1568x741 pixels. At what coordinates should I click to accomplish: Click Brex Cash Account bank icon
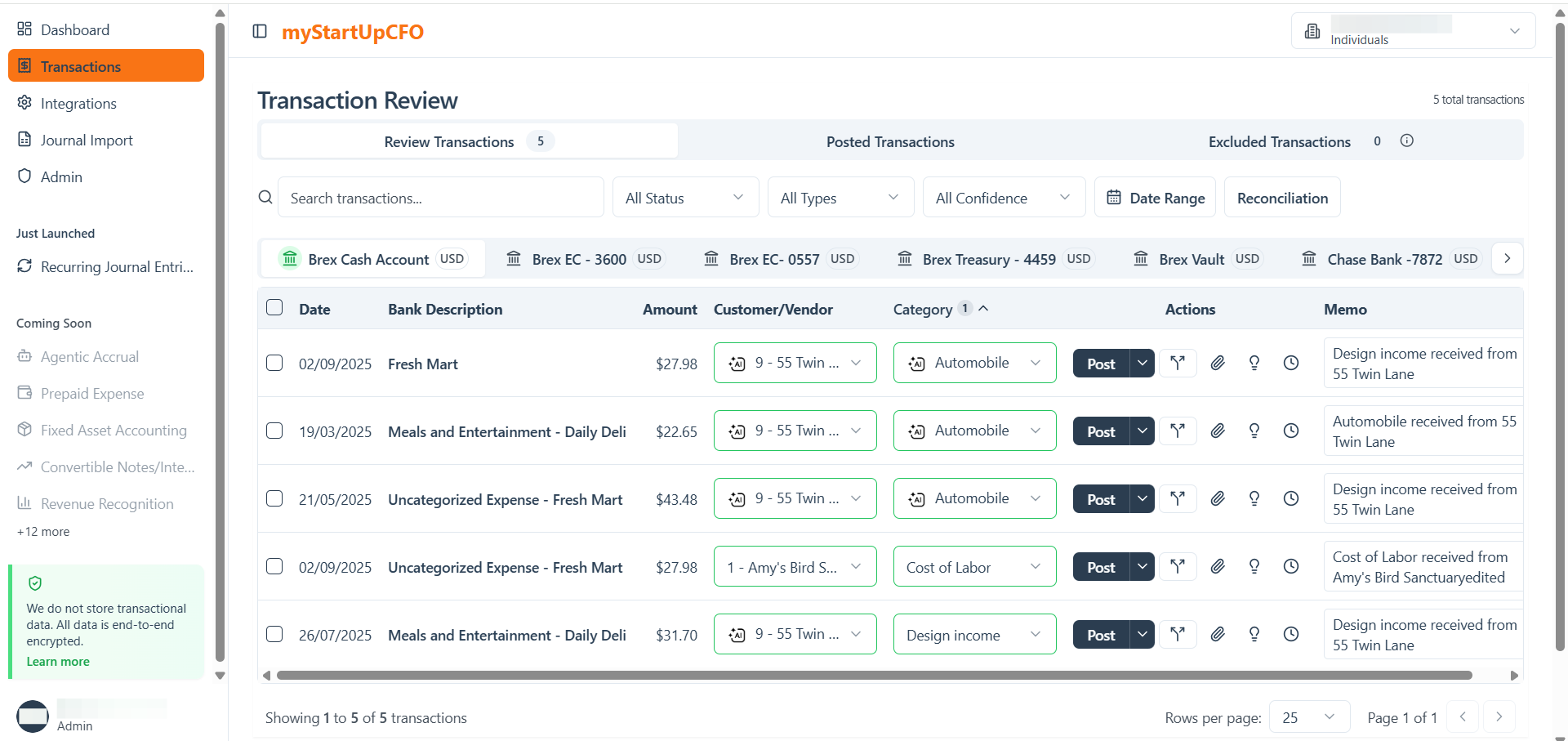click(x=289, y=258)
